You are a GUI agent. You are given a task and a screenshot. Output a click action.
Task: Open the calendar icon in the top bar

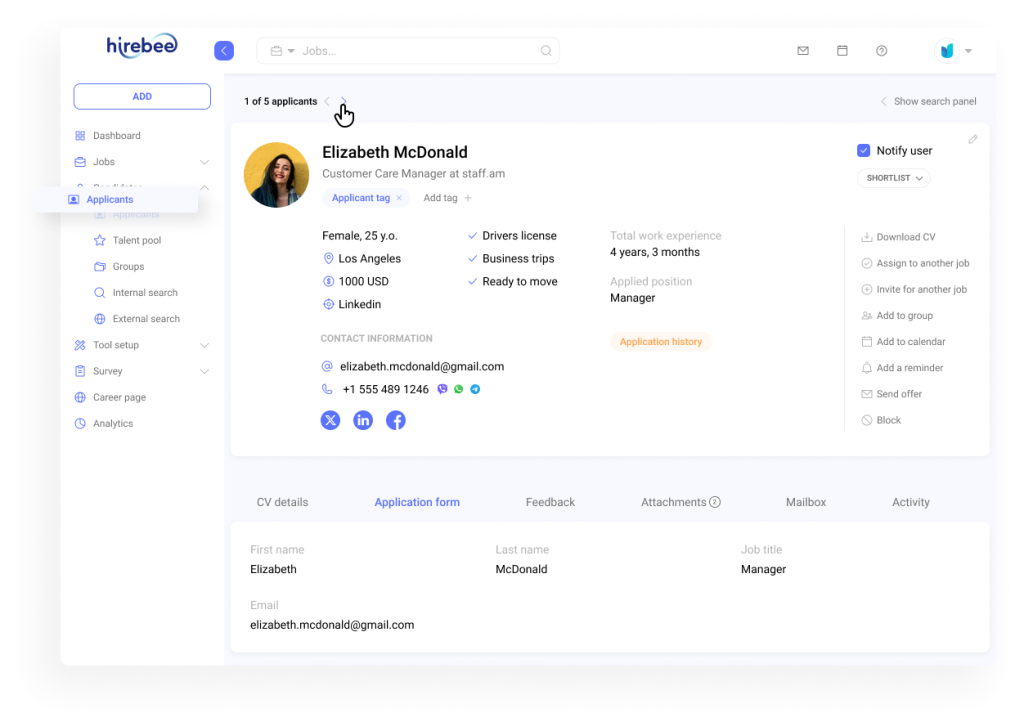coord(842,50)
